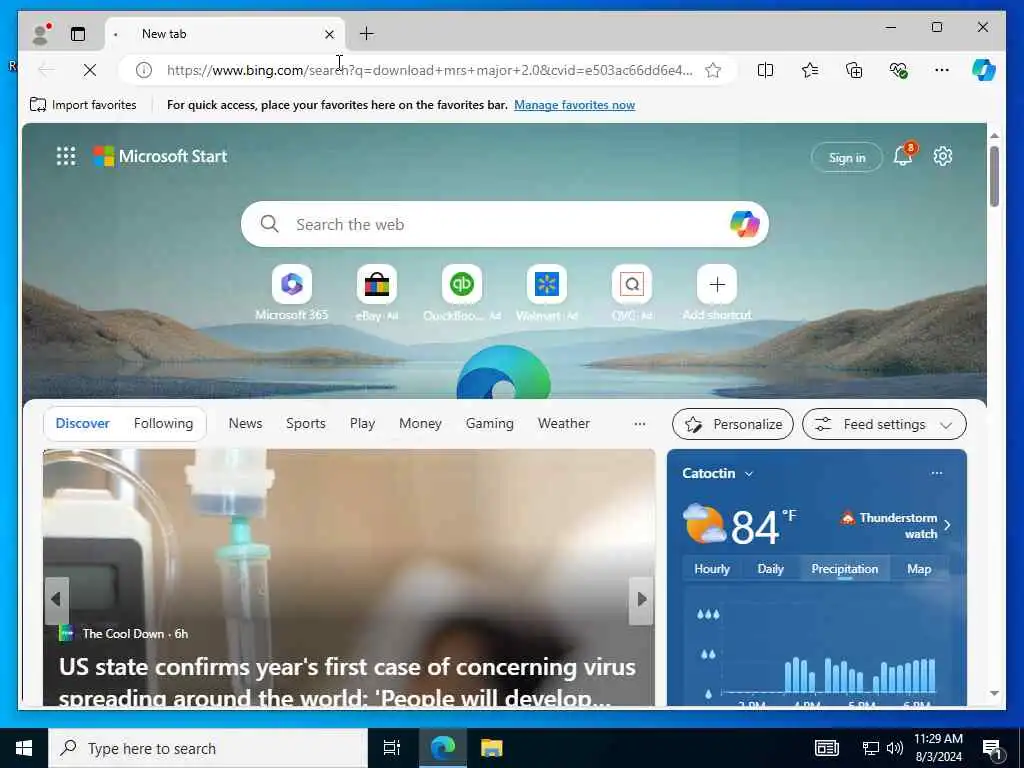Open Collections panel
Screen dimensions: 1024x768
(854, 70)
